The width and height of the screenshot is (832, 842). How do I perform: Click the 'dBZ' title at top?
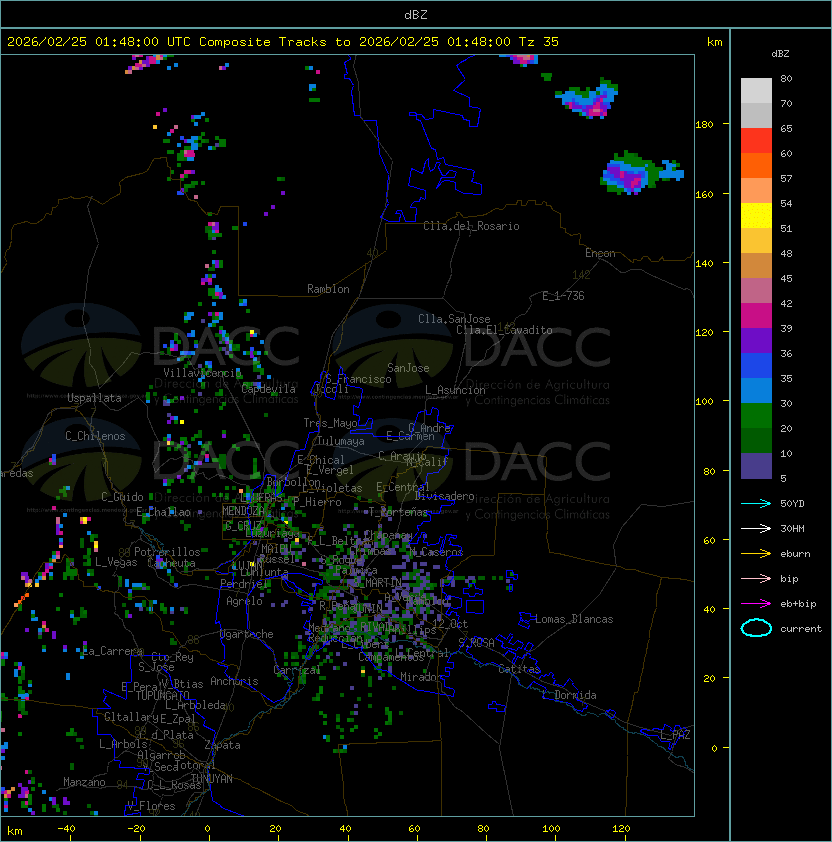[416, 14]
